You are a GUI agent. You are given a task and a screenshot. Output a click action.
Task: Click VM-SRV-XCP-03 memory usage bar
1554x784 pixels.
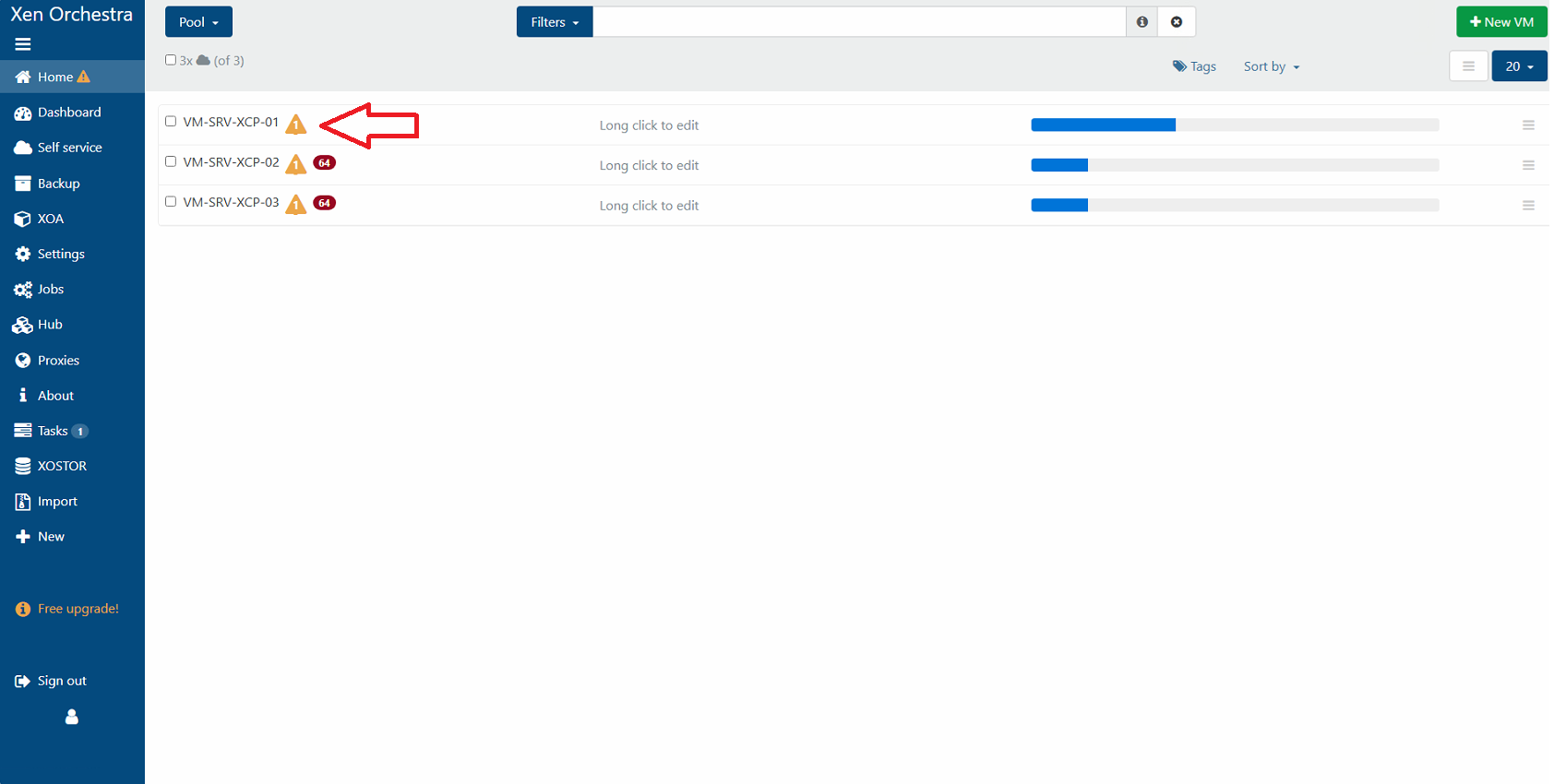tap(1235, 205)
